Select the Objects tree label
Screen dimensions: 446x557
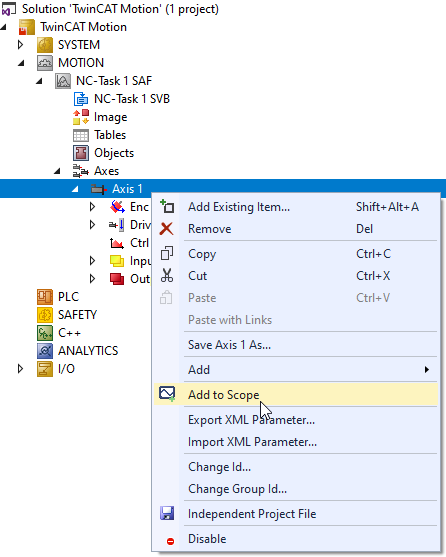click(x=114, y=153)
